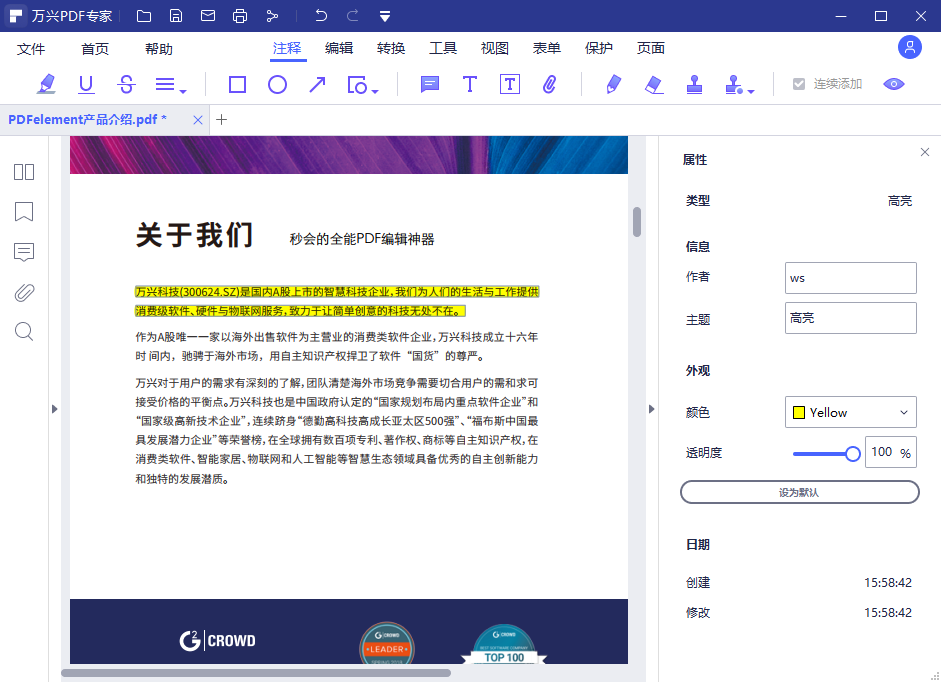Print the document via the printer icon

coord(240,16)
